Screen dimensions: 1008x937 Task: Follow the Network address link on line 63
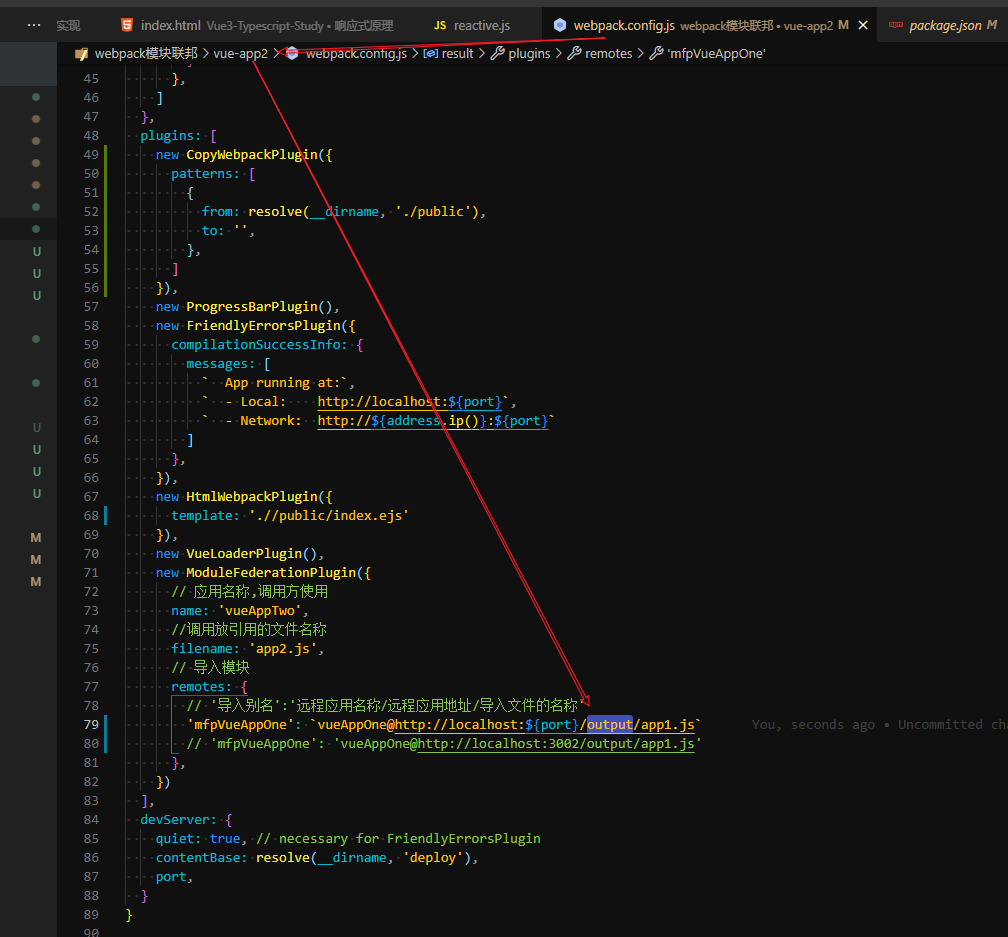tap(433, 421)
